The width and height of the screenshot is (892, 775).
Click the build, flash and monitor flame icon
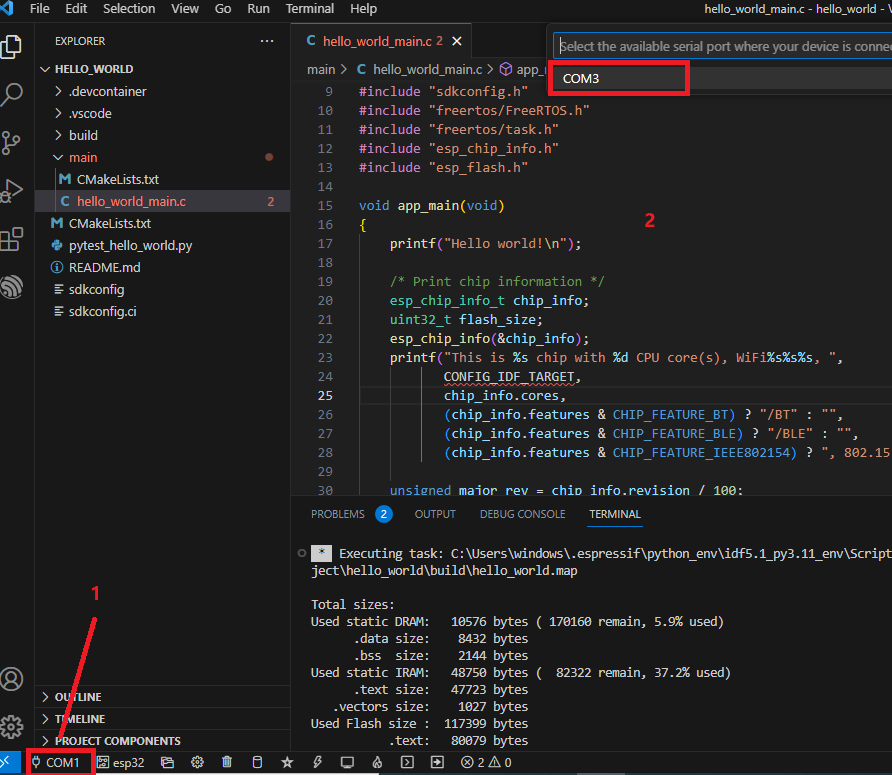[x=377, y=762]
